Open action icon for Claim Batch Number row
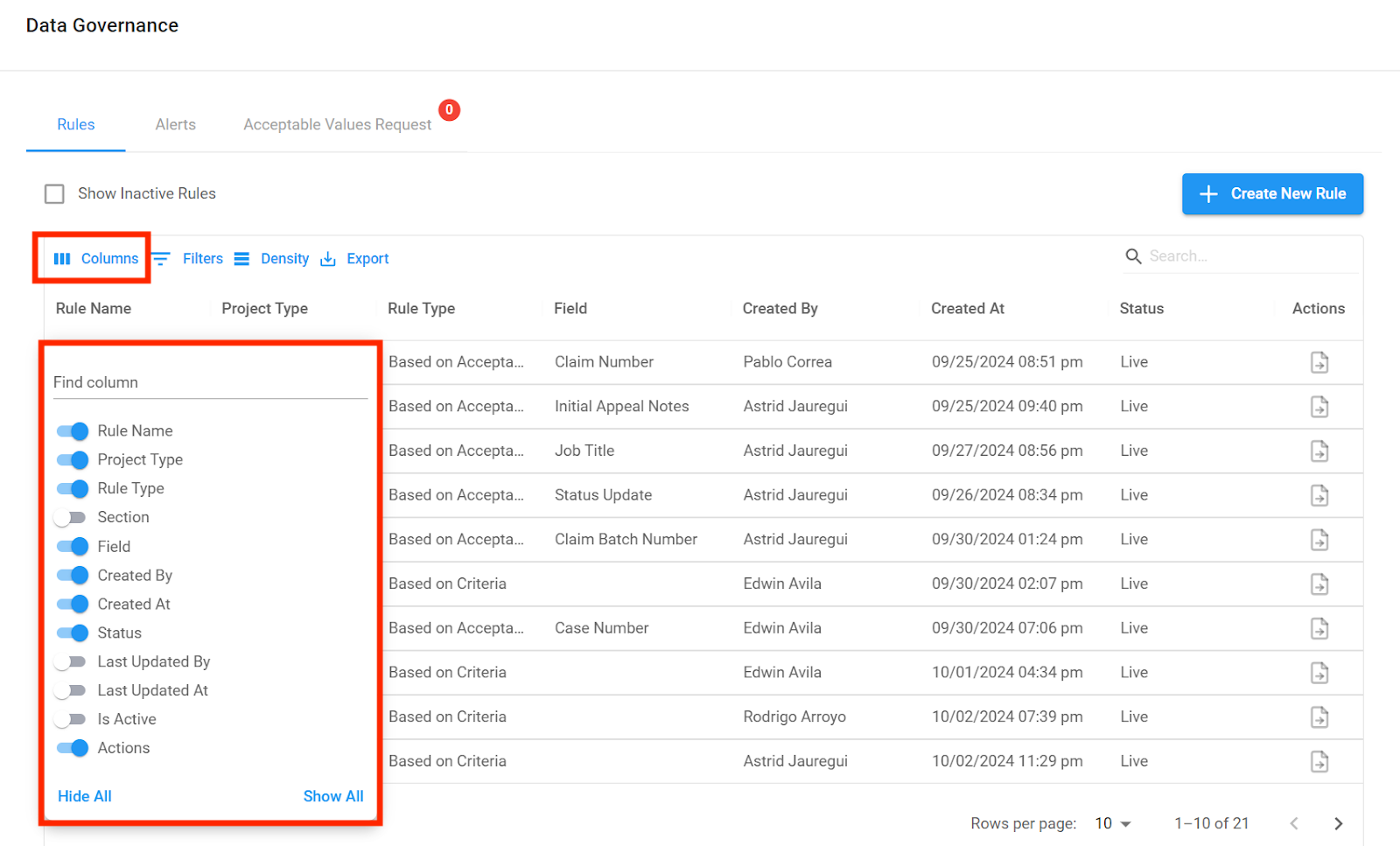1400x846 pixels. [1319, 540]
